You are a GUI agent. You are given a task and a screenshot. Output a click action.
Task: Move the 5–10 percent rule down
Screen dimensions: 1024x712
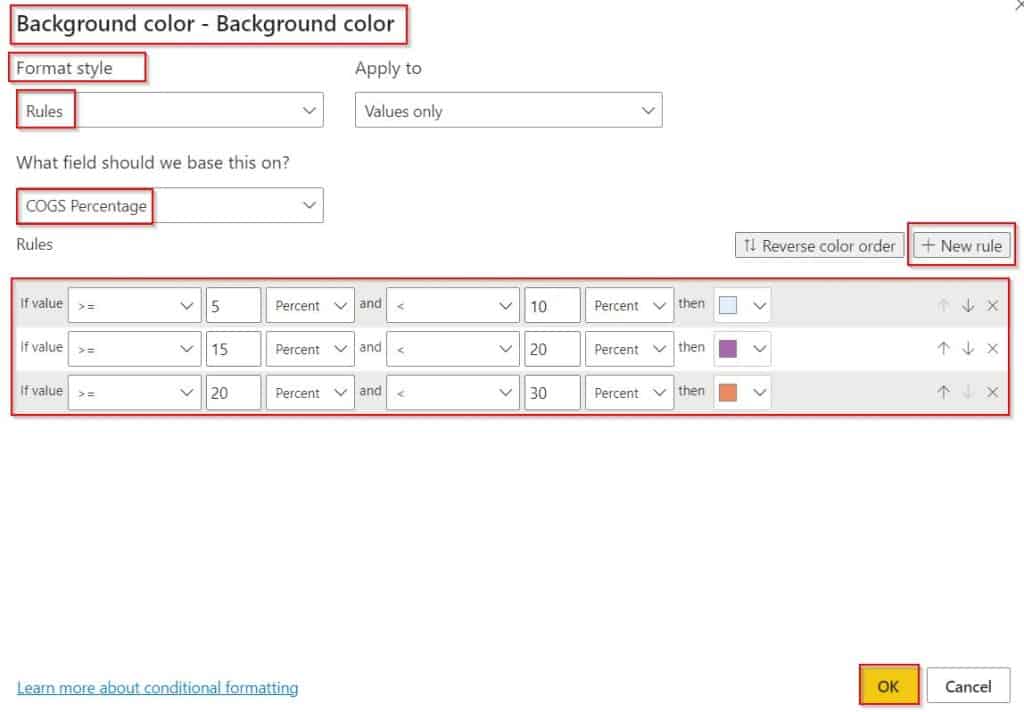point(968,305)
